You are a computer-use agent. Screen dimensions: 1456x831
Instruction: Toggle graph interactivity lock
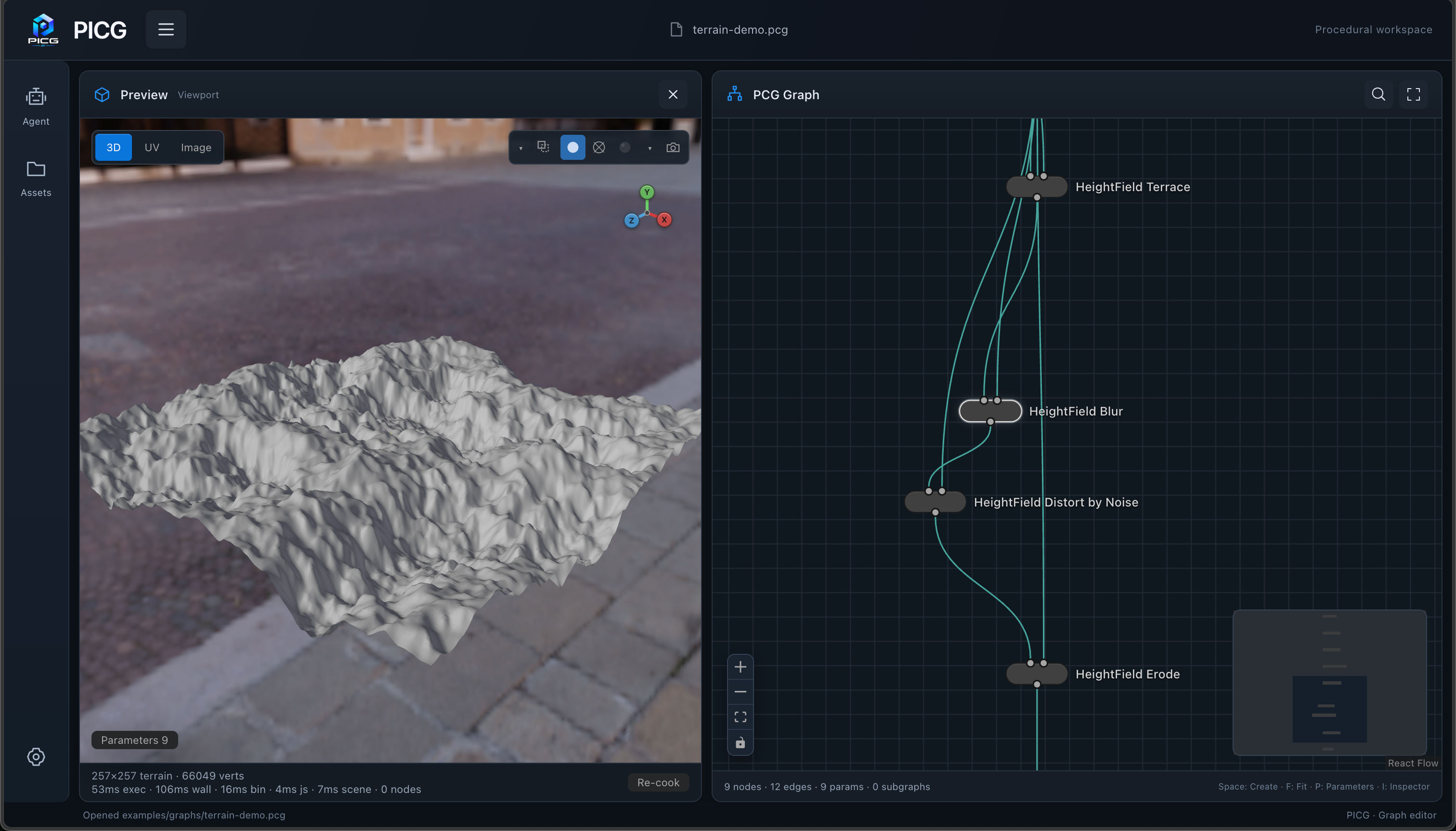[740, 742]
